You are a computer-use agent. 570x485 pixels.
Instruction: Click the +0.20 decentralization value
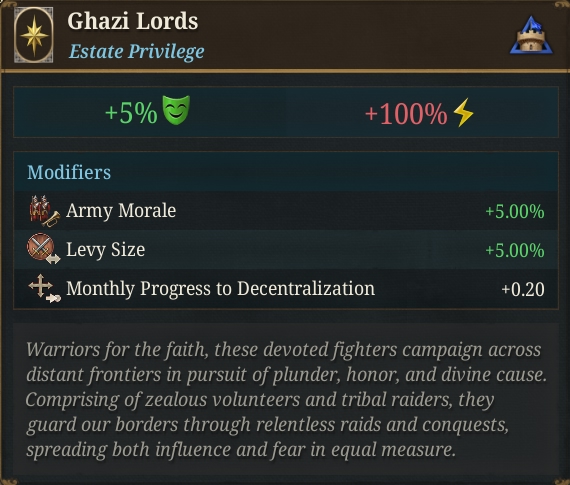point(523,289)
